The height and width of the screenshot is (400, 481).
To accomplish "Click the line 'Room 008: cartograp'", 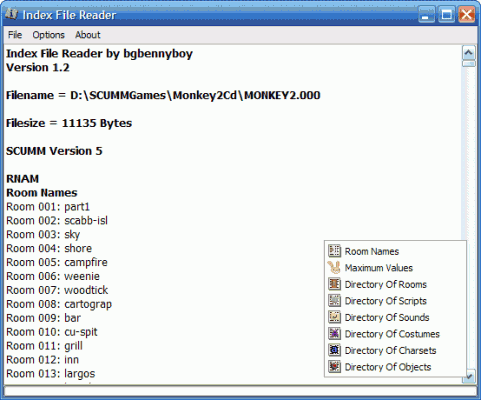I will tap(59, 304).
